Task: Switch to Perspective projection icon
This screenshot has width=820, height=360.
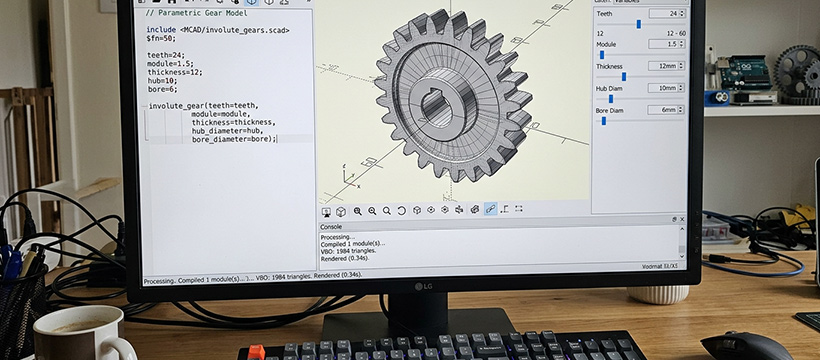Action: coord(475,209)
